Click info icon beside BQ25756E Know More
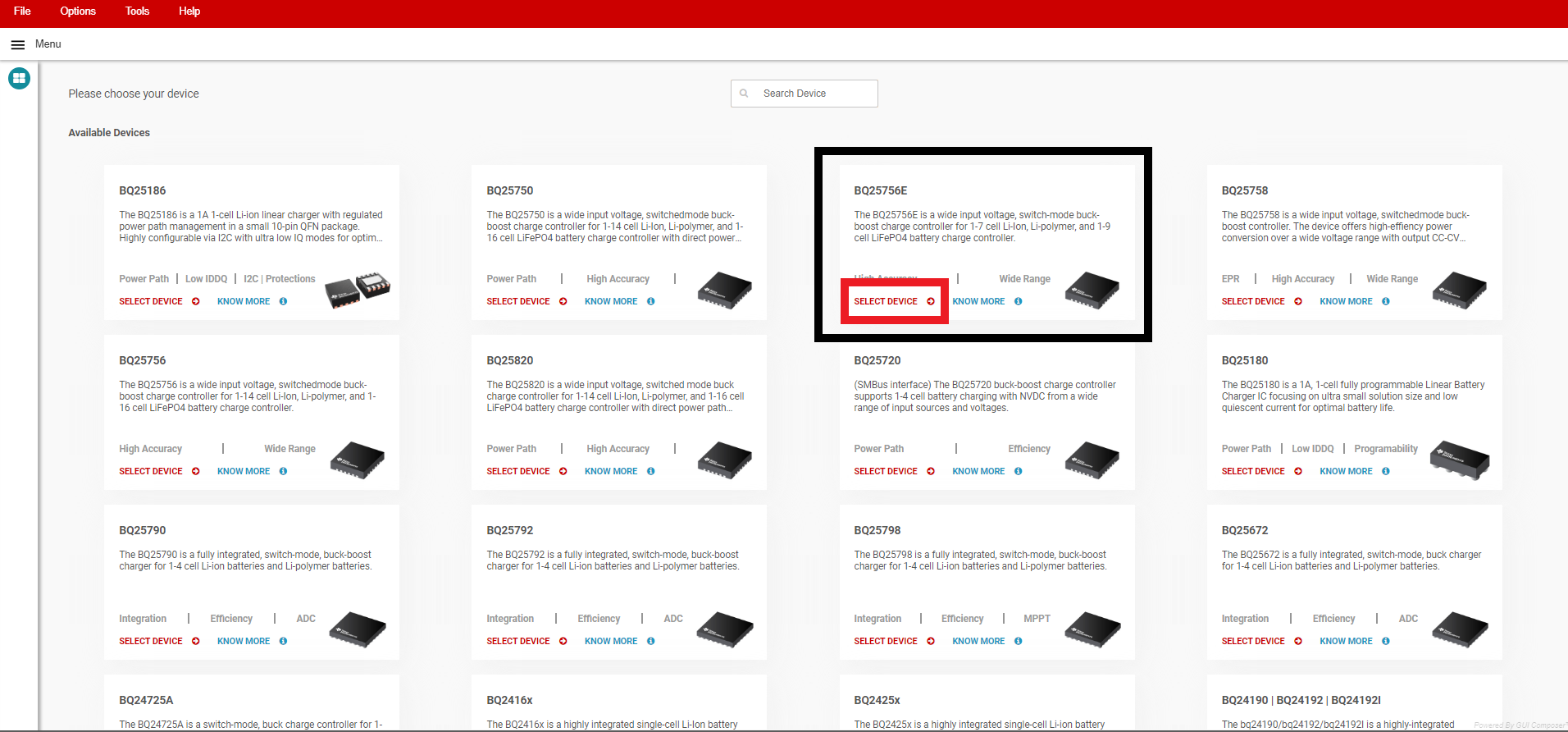 tap(1019, 302)
